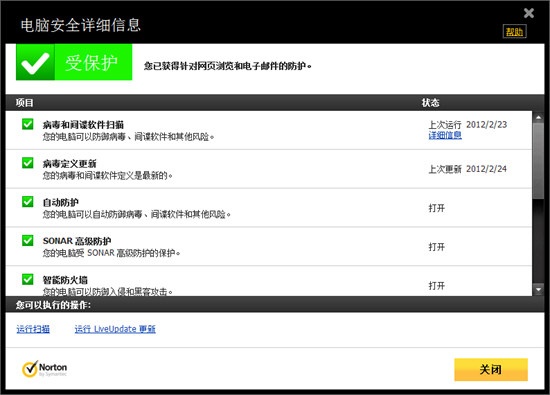This screenshot has width=550, height=395.
Task: Click description text under 病毒定义更新
Action: point(107,175)
